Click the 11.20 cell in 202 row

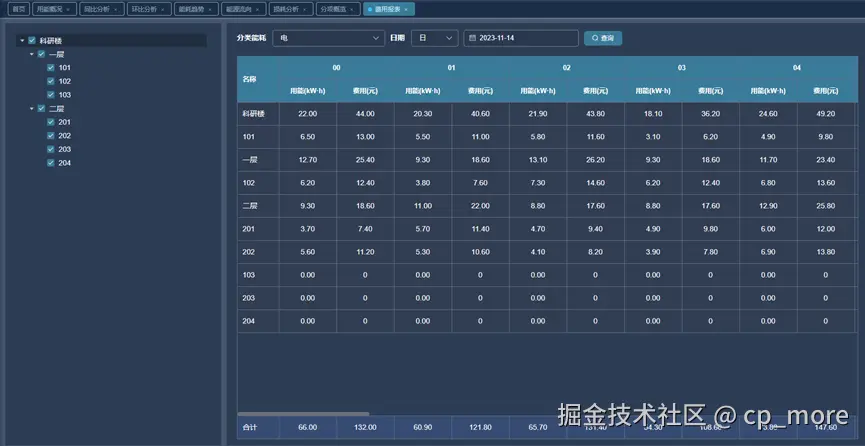point(365,252)
